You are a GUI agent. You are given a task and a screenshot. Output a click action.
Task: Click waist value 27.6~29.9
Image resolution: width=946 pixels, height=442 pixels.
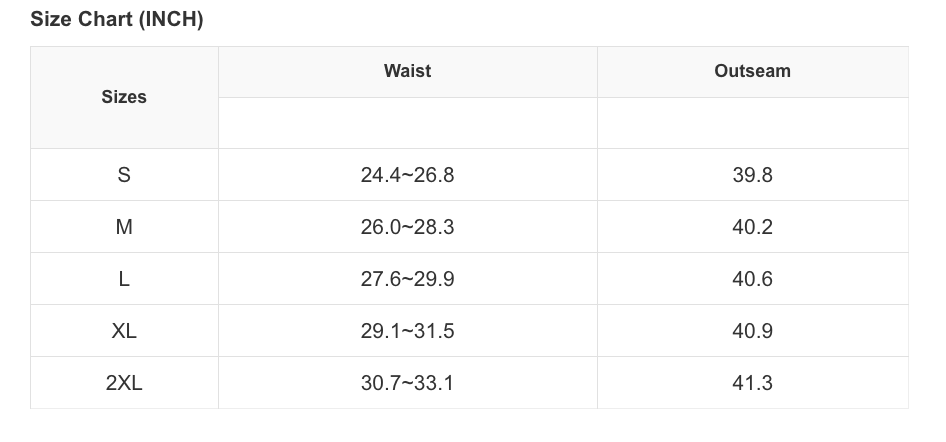click(x=407, y=279)
